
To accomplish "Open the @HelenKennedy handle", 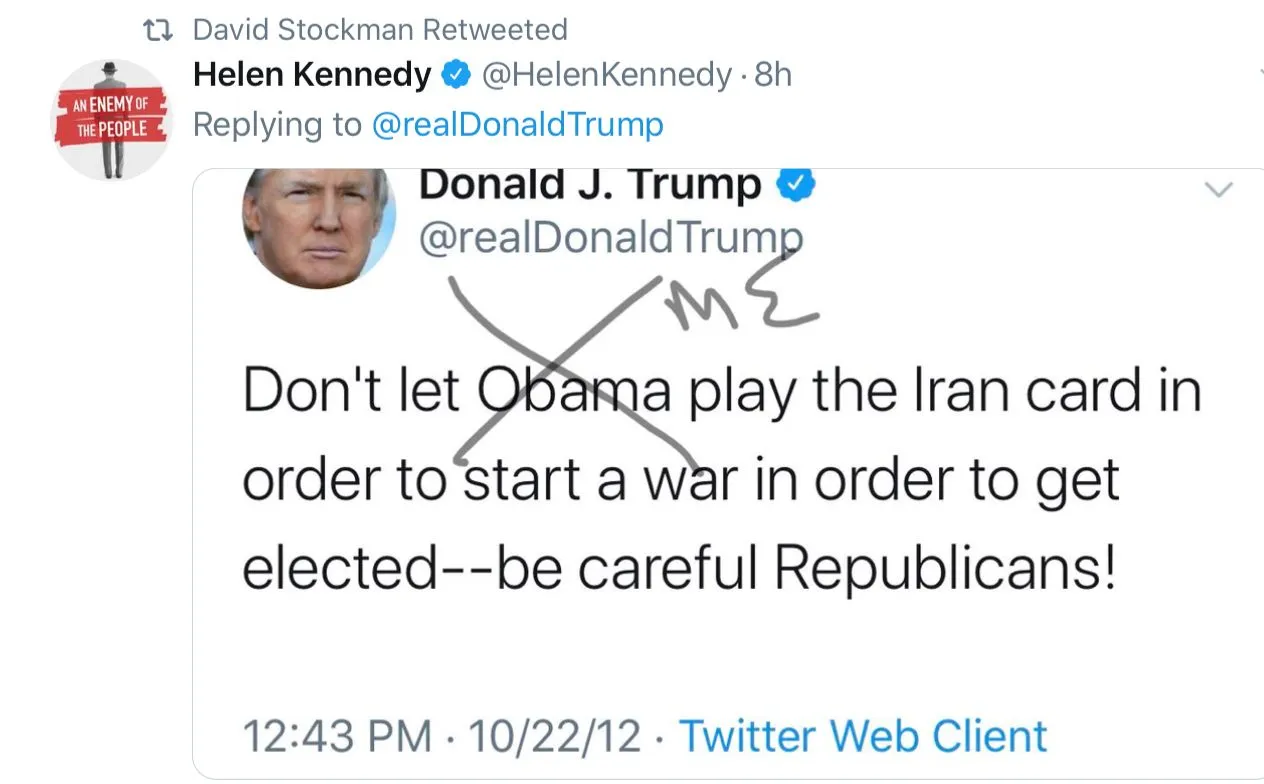I will pos(608,74).
